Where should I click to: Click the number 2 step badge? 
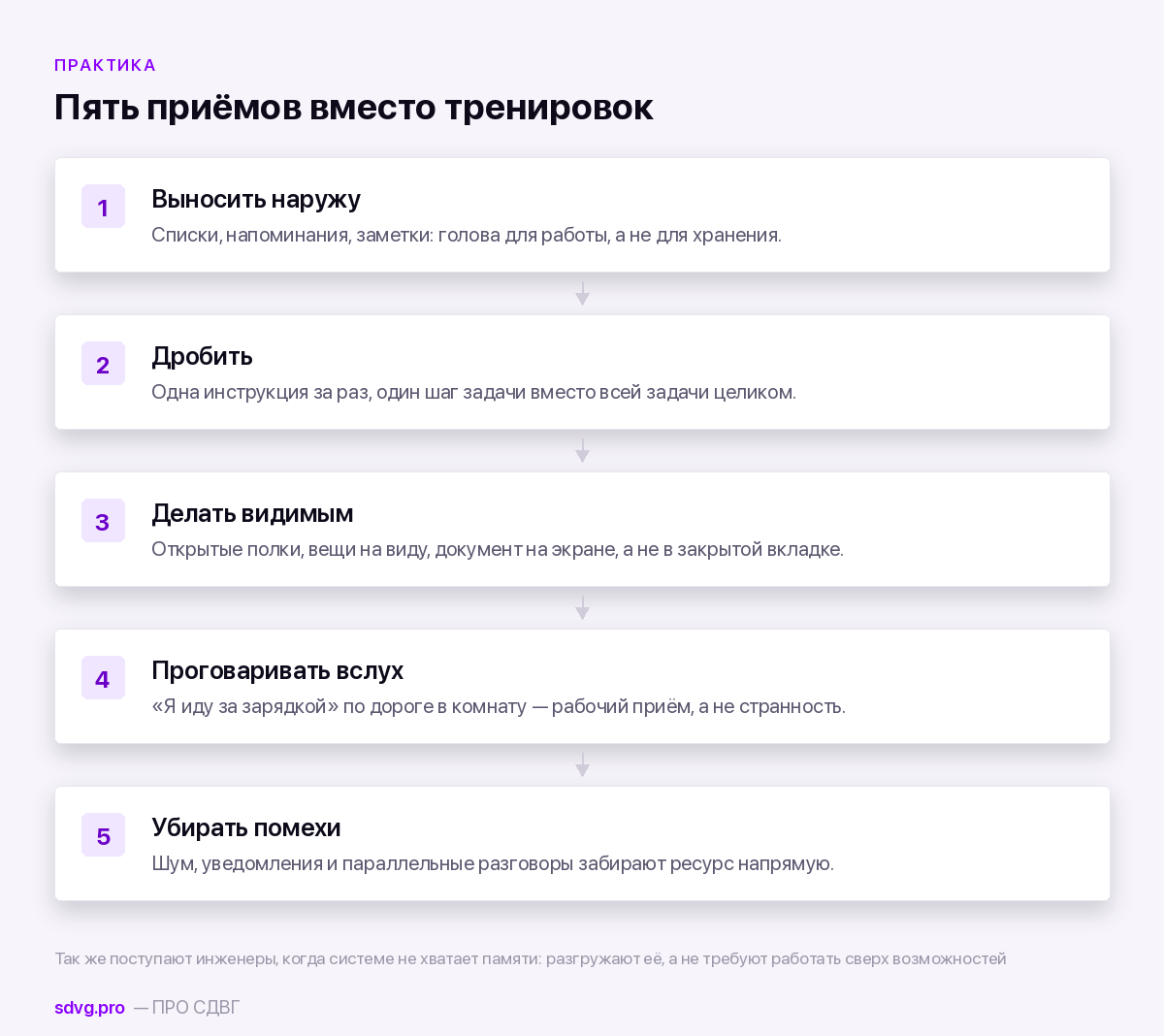click(x=103, y=364)
